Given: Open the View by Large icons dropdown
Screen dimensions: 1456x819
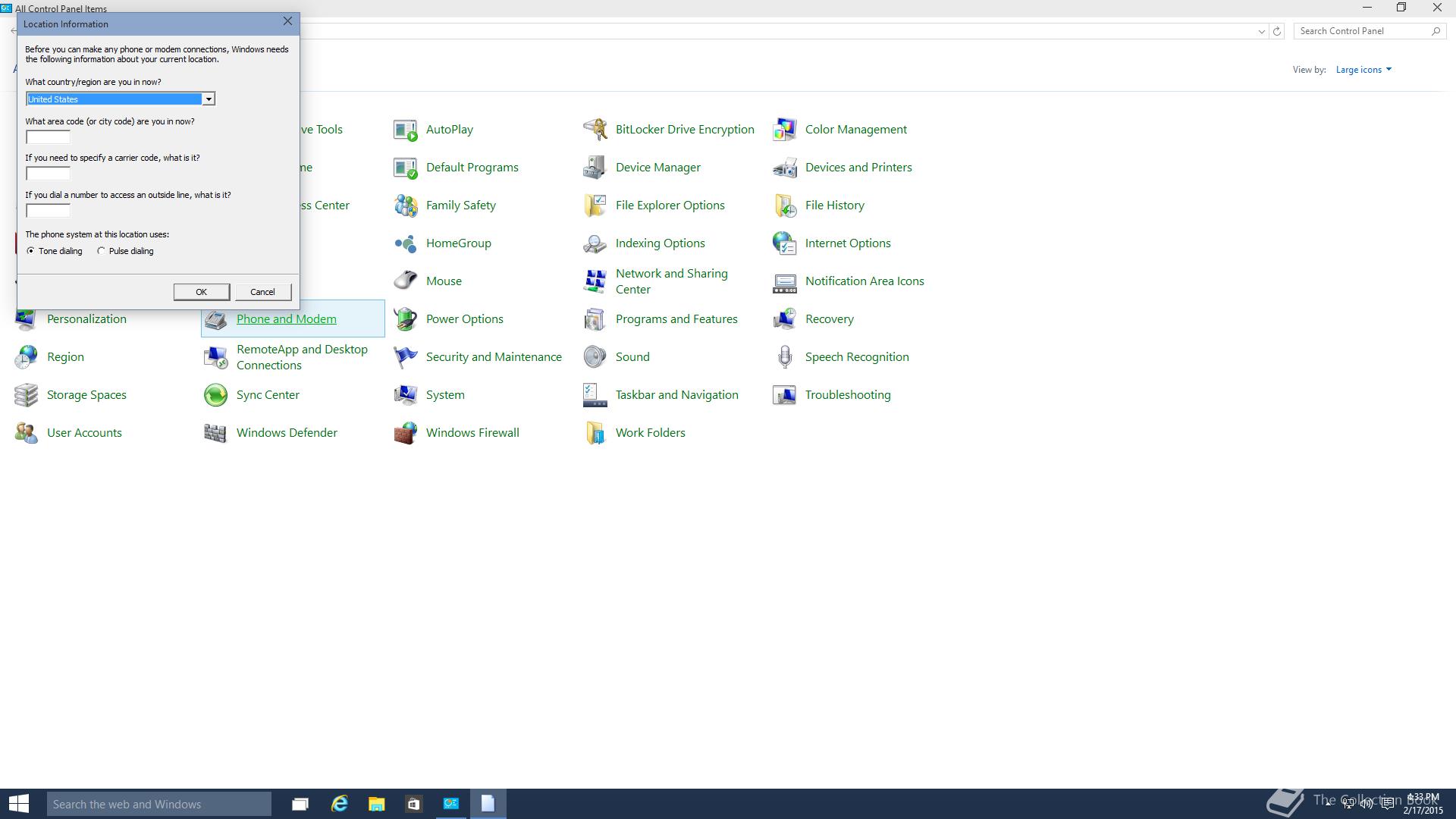Looking at the screenshot, I should 1363,70.
